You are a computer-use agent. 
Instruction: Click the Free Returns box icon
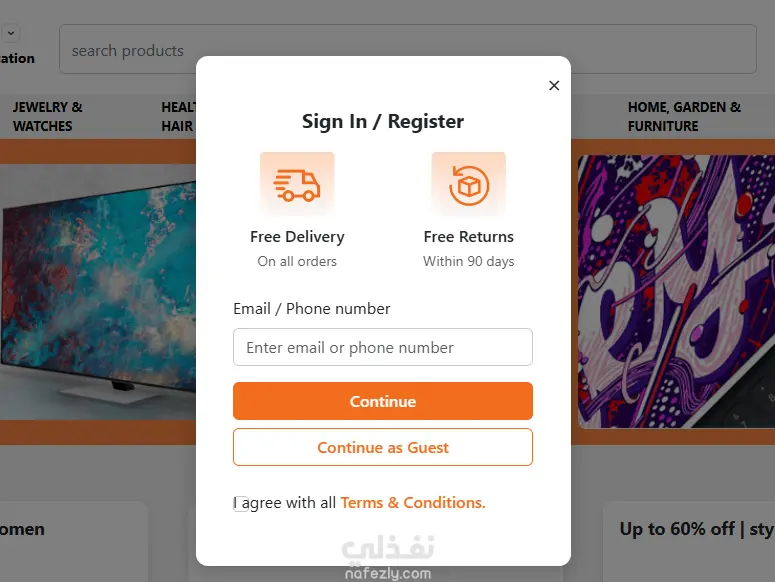(468, 184)
